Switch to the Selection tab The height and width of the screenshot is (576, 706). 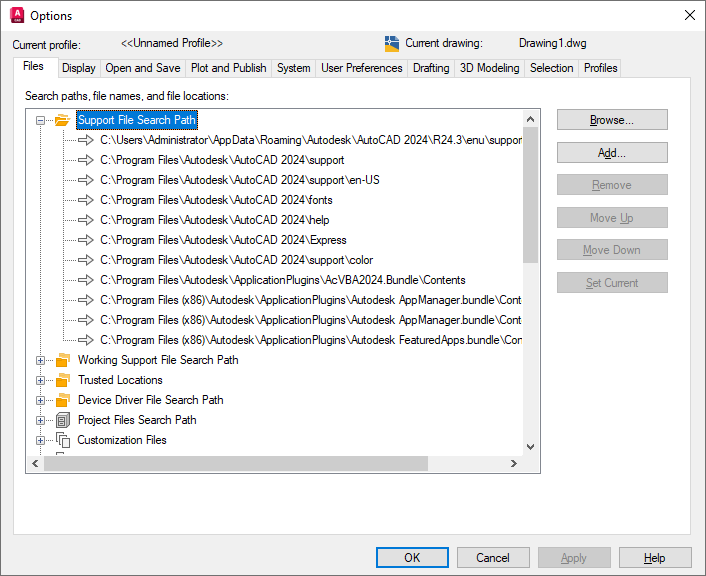552,68
